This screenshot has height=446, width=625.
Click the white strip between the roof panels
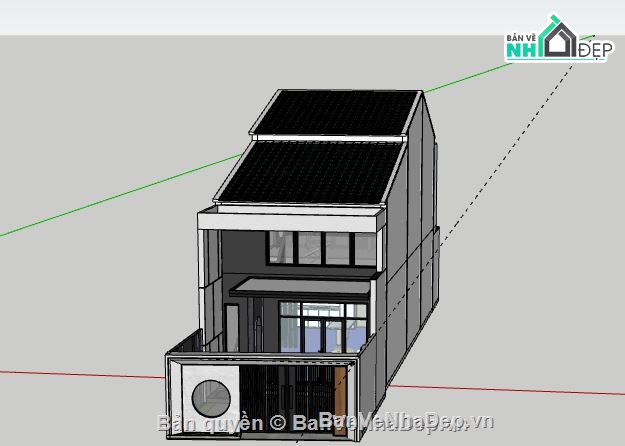[x=330, y=137]
